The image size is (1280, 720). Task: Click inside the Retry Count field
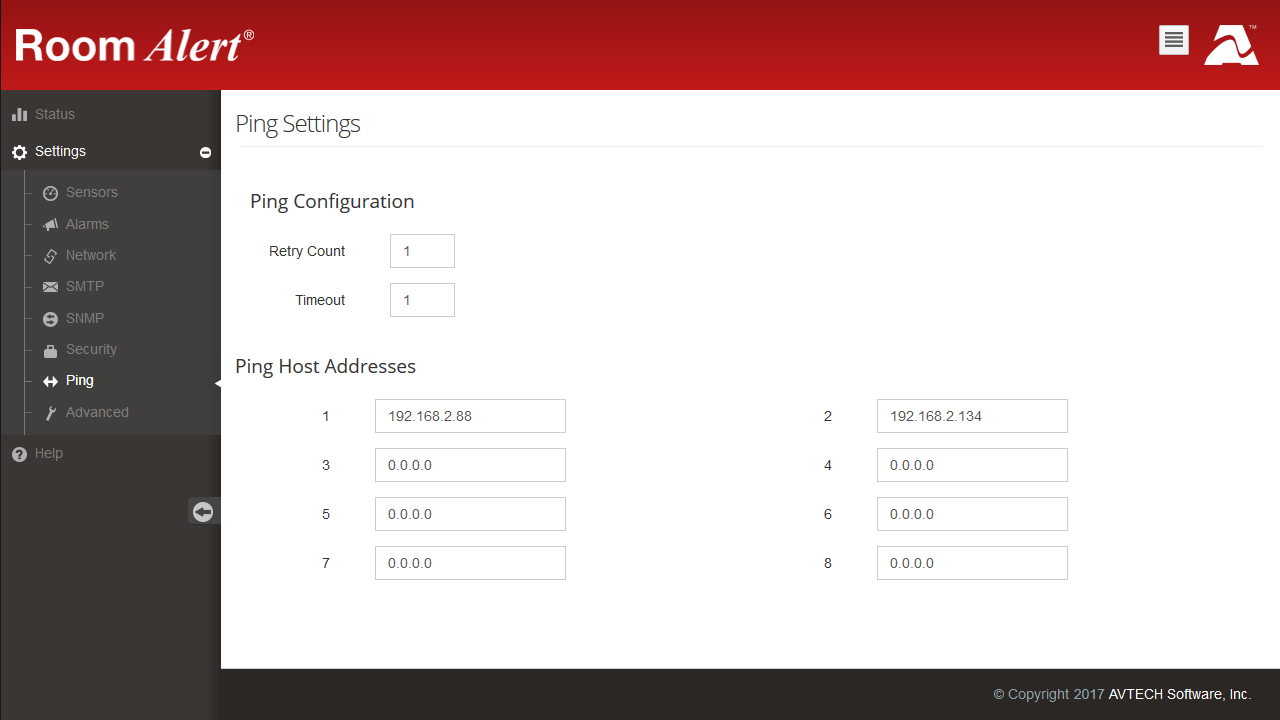coord(422,250)
